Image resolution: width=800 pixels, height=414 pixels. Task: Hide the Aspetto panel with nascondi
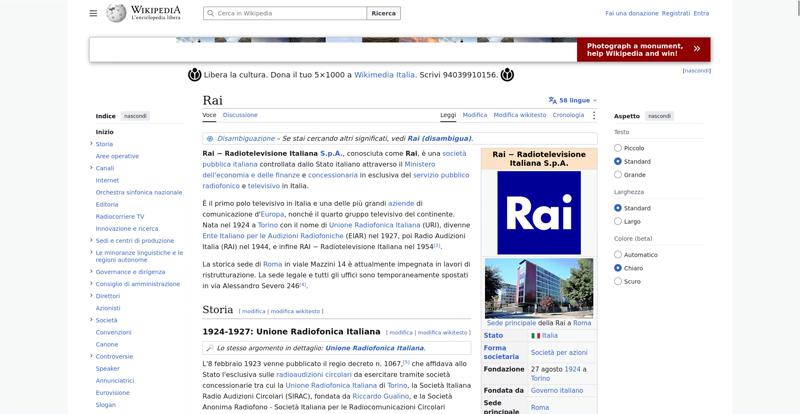tap(659, 116)
